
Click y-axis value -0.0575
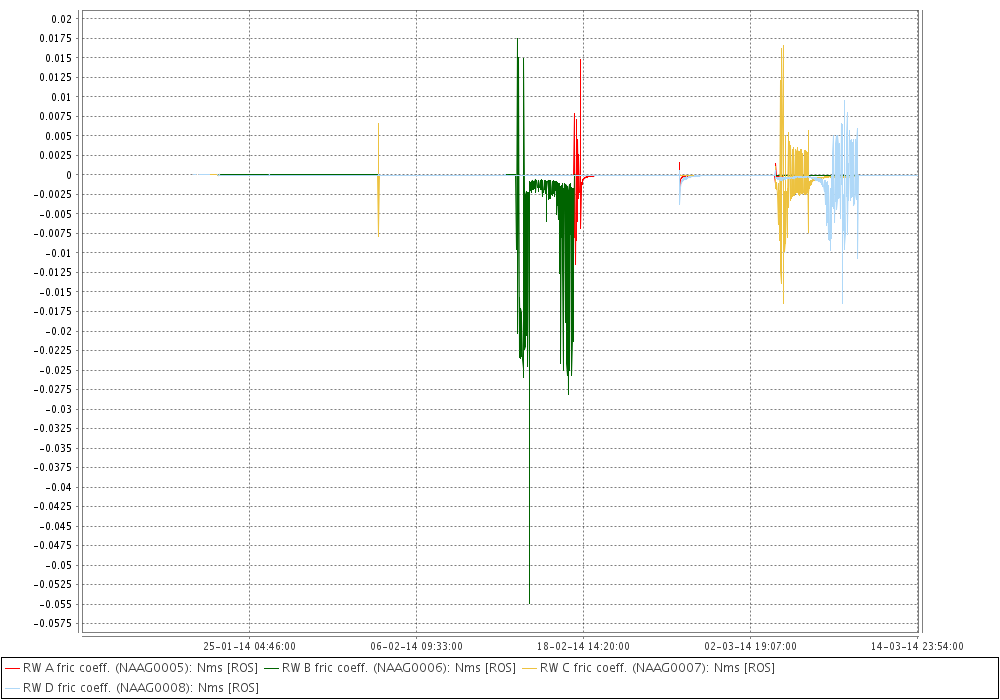click(53, 623)
